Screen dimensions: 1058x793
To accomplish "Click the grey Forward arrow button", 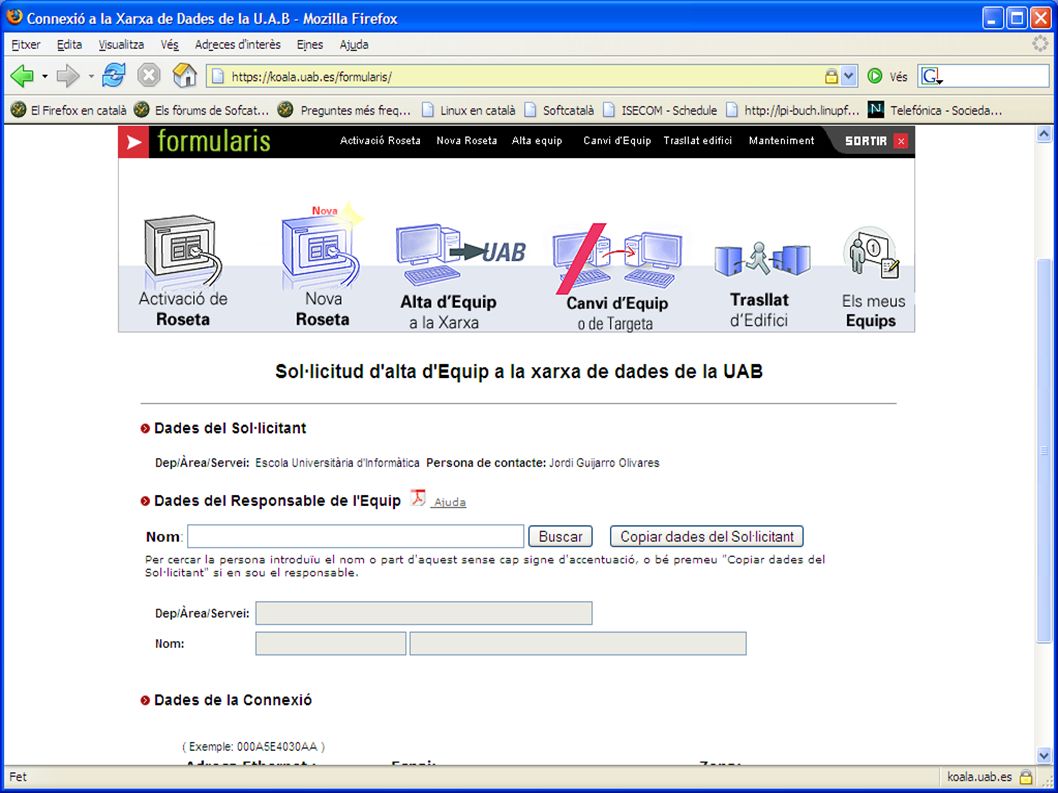I will pyautogui.click(x=68, y=76).
